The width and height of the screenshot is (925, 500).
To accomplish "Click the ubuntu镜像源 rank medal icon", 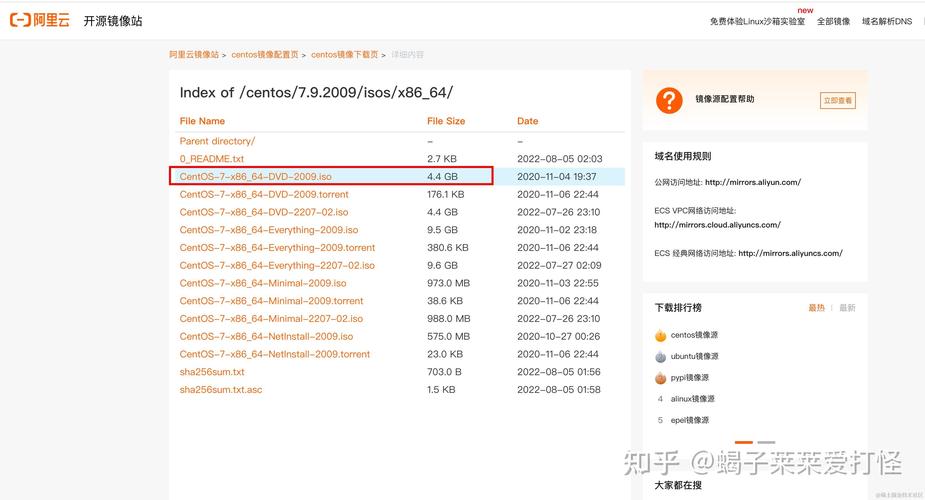I will pyautogui.click(x=660, y=356).
